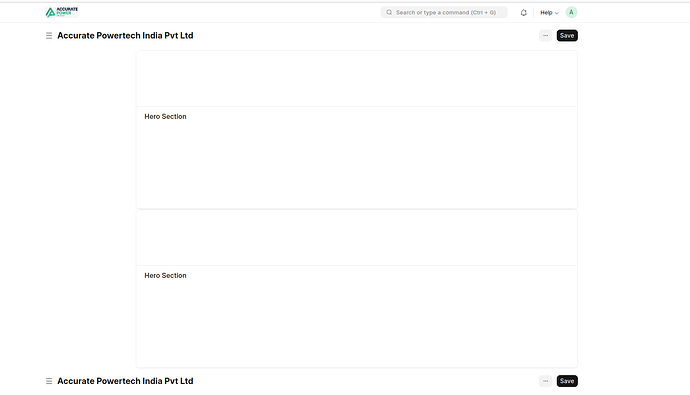Click the lower Accurate Powertech India Pvt Ltd title

(x=125, y=381)
